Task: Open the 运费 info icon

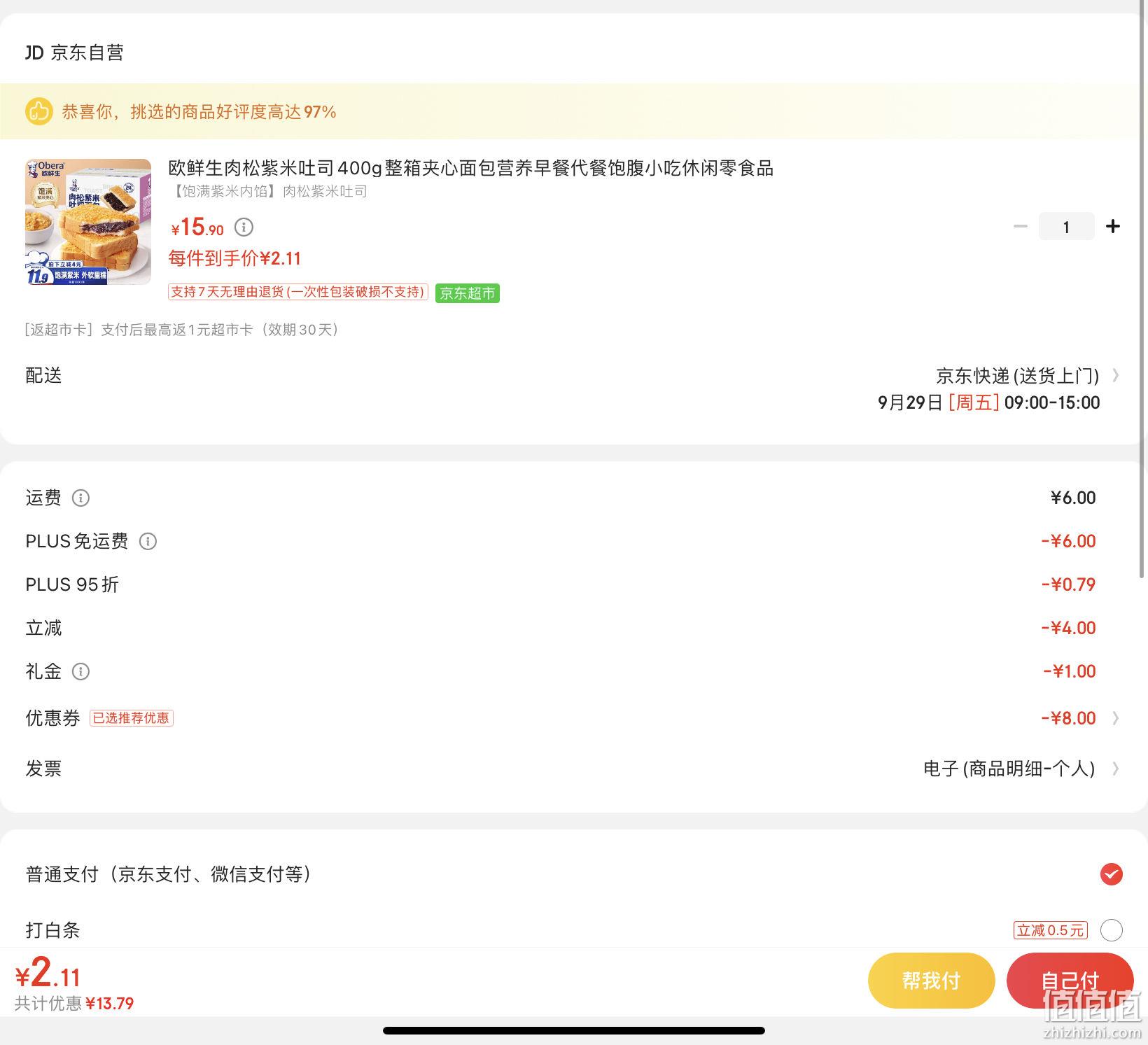Action: click(x=81, y=498)
